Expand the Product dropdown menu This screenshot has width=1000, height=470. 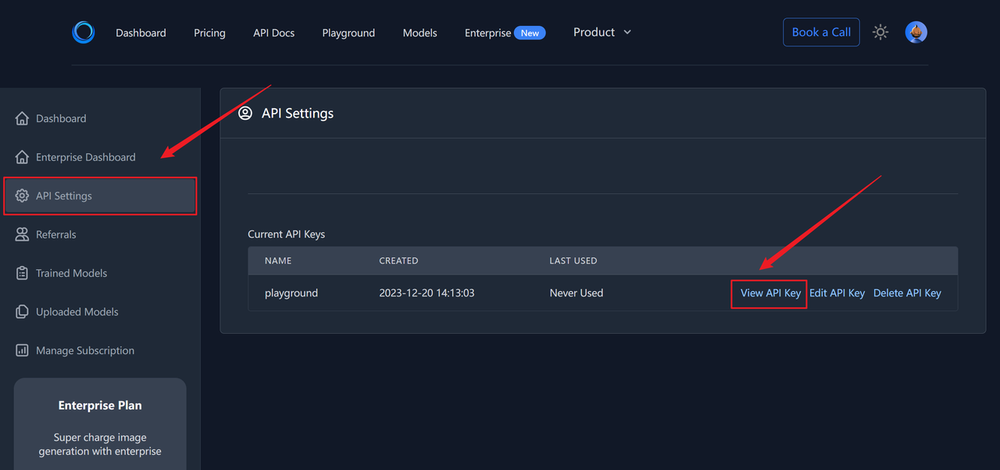coord(602,32)
